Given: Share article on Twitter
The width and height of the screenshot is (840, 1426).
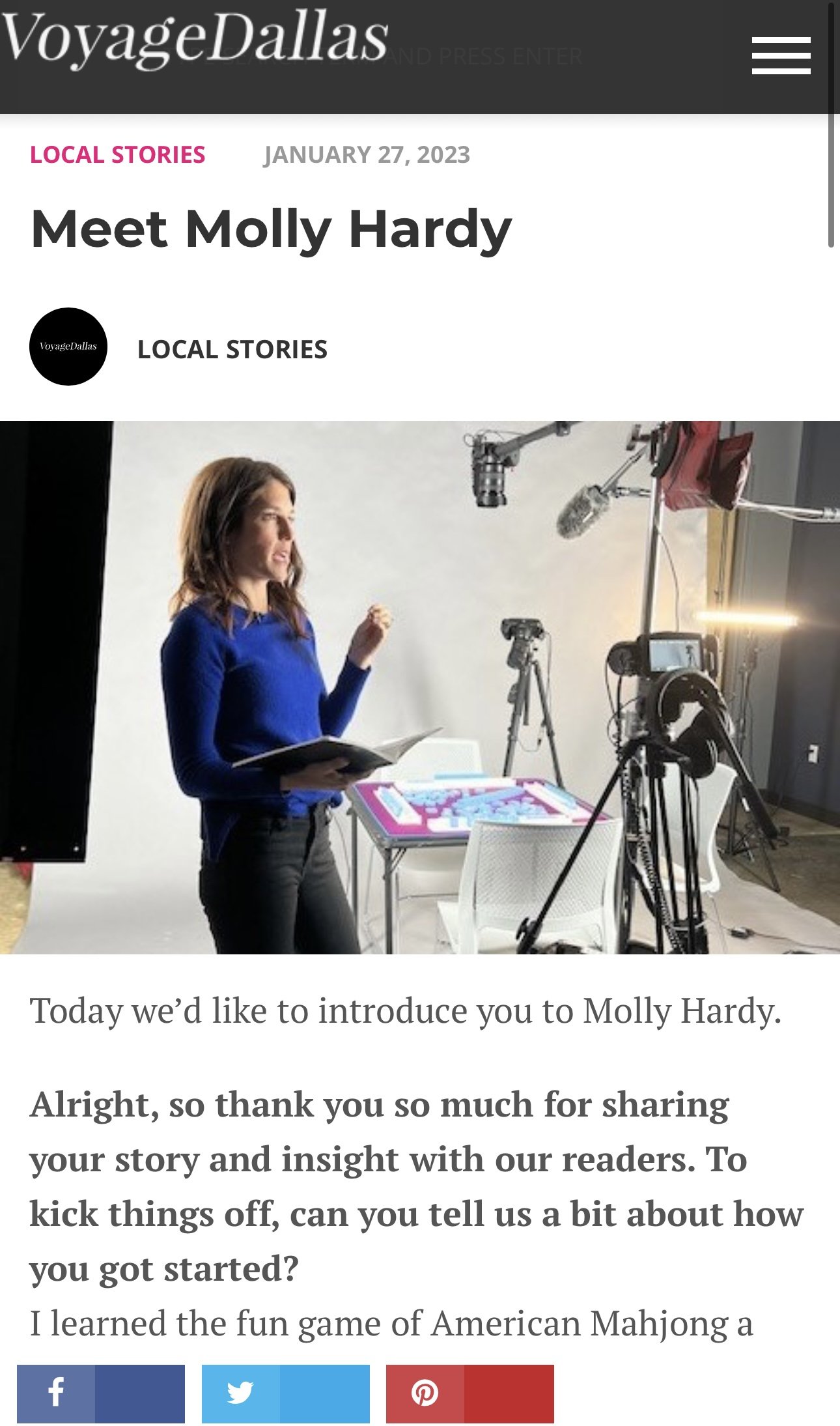Looking at the screenshot, I should pos(241,1393).
